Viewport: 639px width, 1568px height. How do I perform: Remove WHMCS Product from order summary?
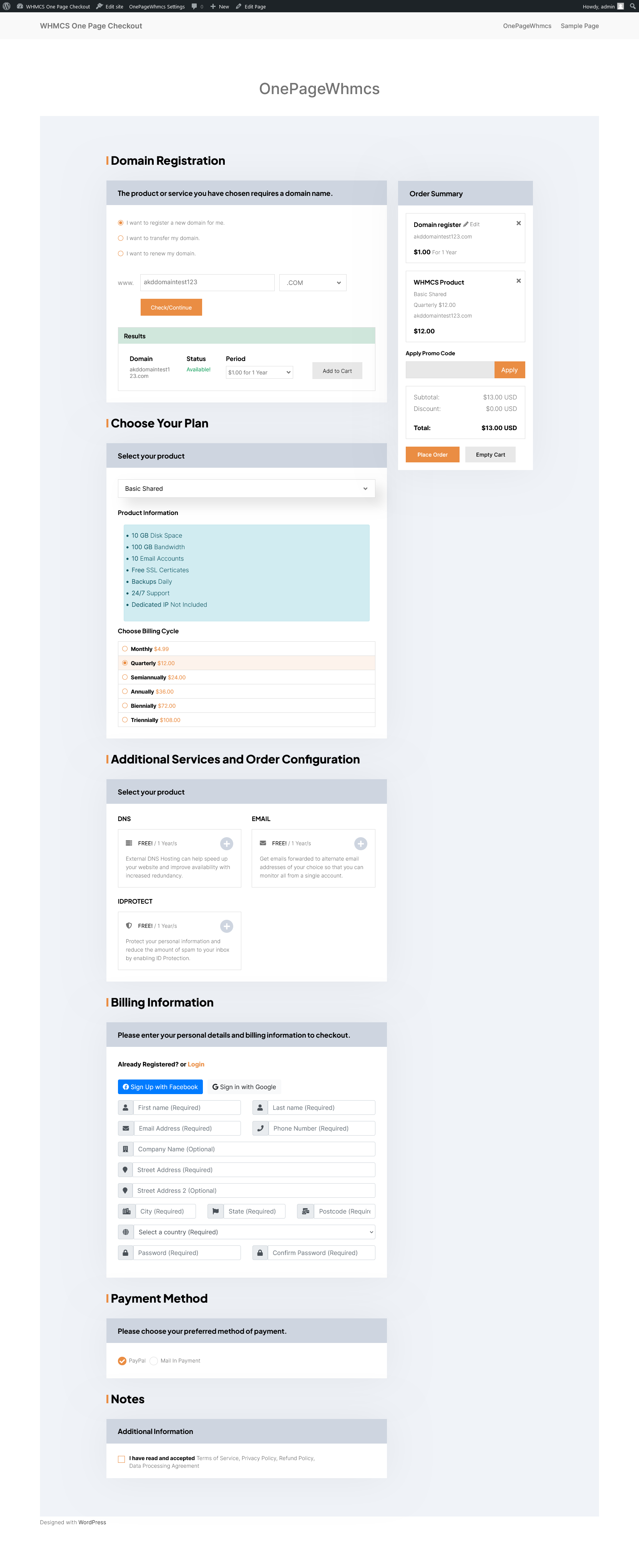click(x=518, y=281)
